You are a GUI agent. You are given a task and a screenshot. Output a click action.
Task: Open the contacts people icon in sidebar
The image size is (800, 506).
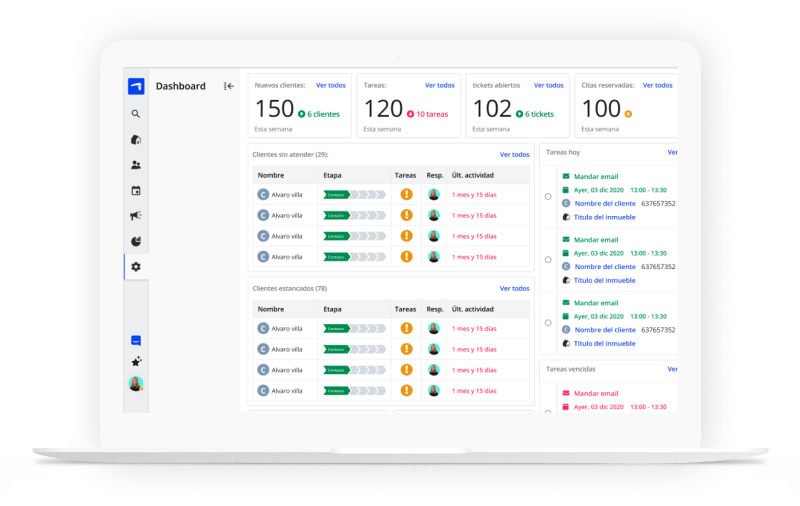(x=136, y=165)
